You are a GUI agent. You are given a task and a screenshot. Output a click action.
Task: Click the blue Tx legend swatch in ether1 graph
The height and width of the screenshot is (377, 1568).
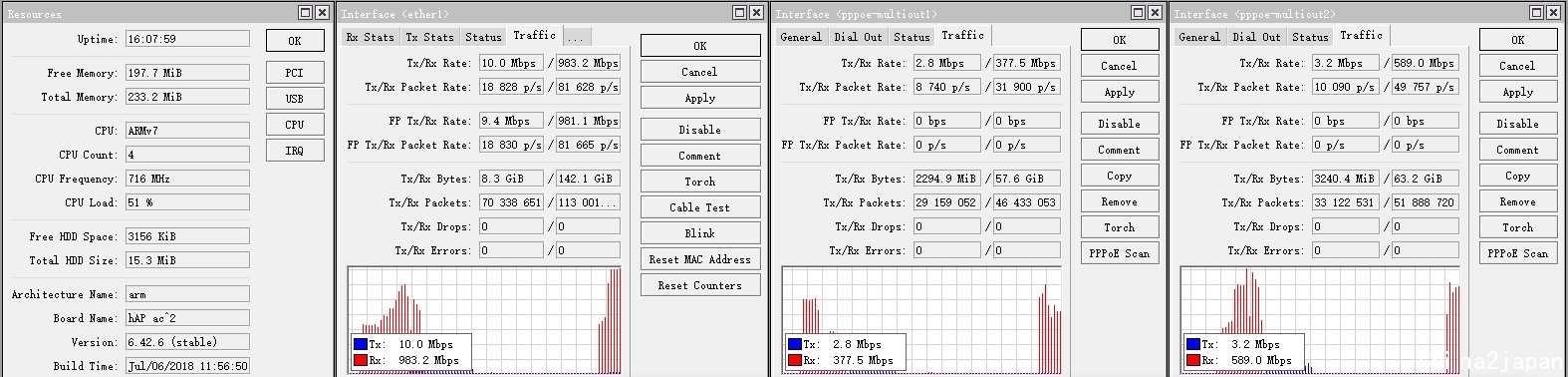coord(361,343)
